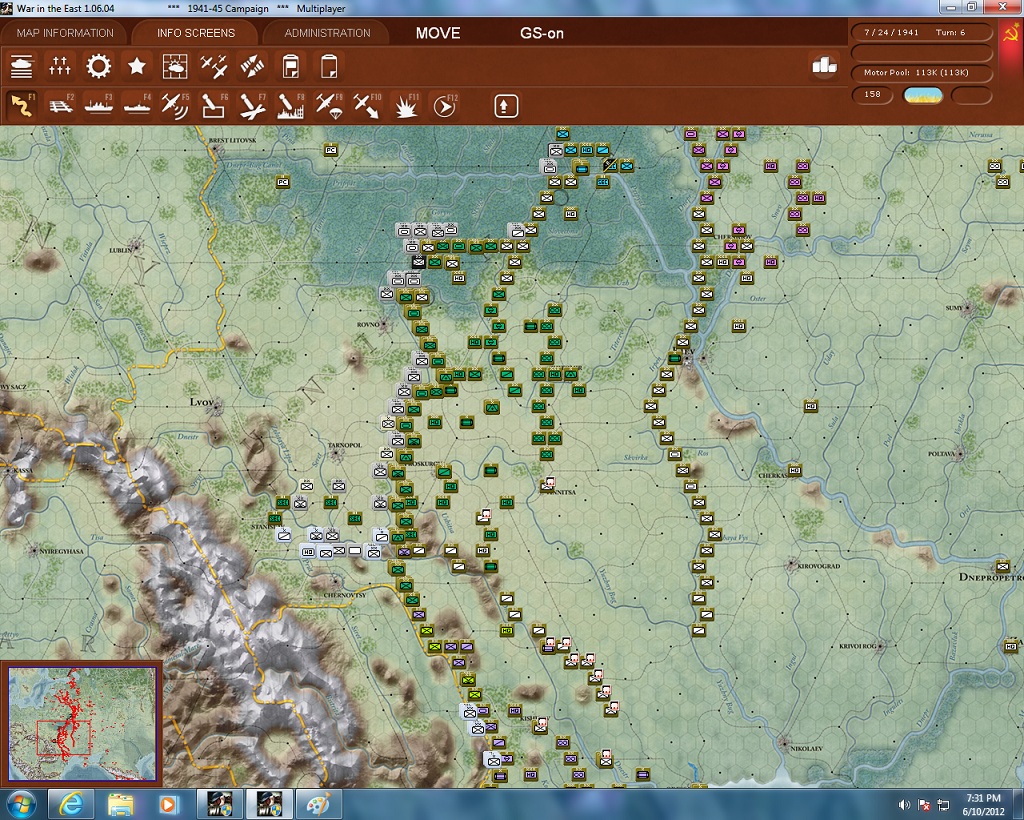Viewport: 1024px width, 820px height.
Task: Click the volume speaker tray icon
Action: 904,805
